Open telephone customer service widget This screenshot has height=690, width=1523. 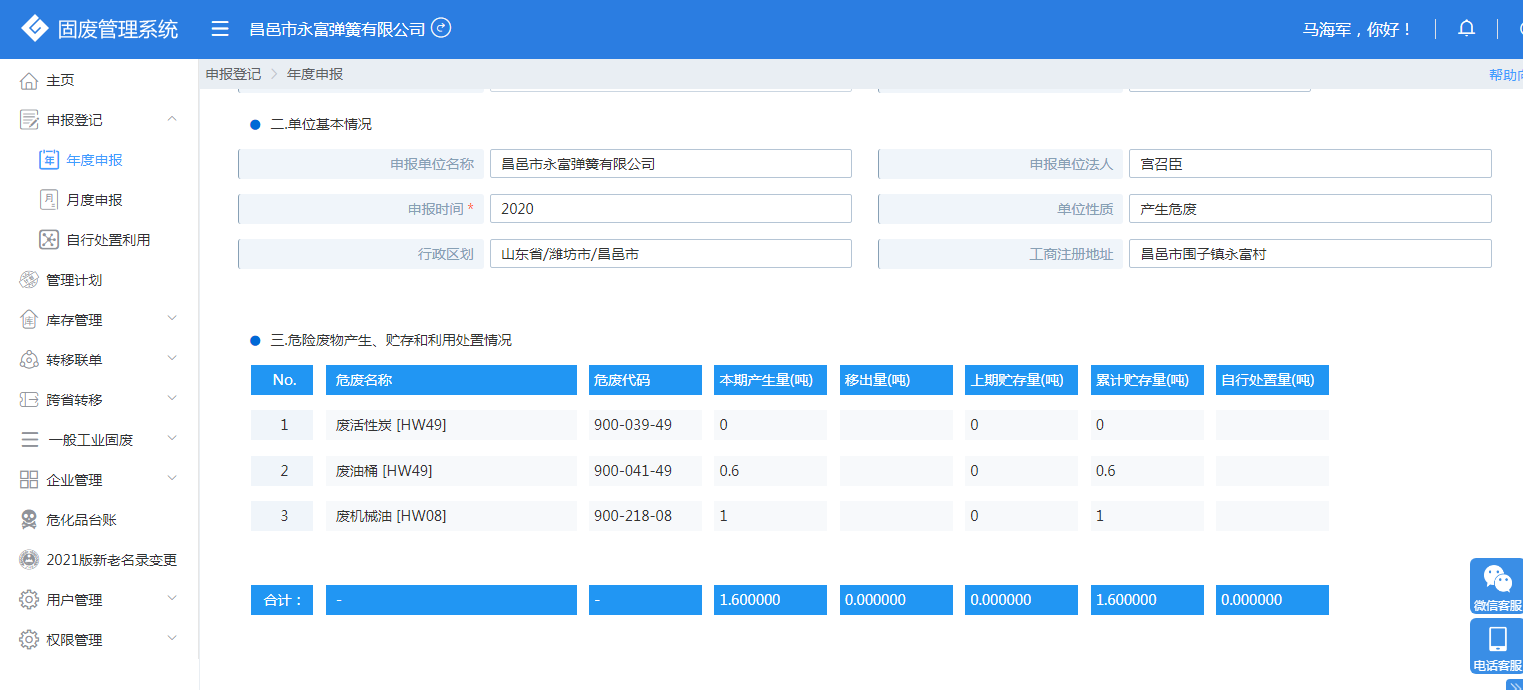[x=1496, y=646]
